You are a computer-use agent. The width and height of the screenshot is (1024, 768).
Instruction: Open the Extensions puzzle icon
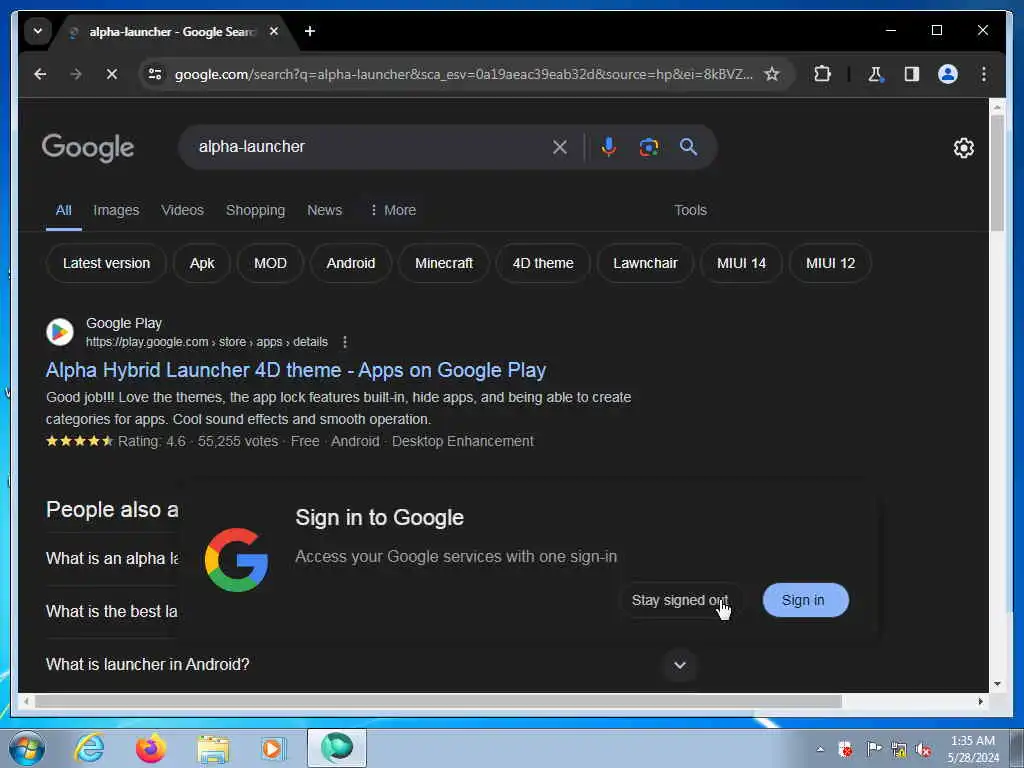(x=822, y=74)
